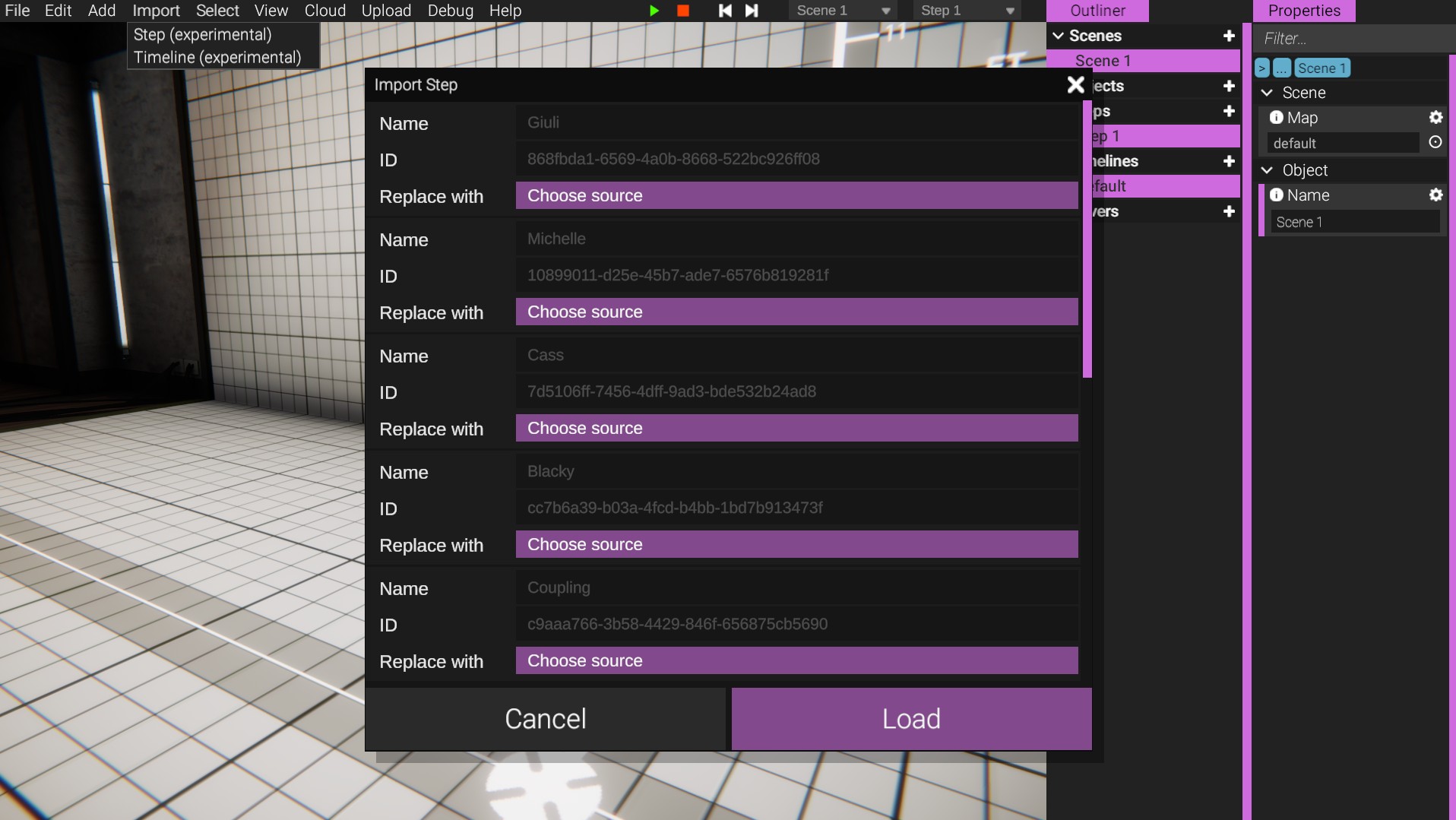Choose source for Giuli replacement
1456x820 pixels.
tap(796, 195)
